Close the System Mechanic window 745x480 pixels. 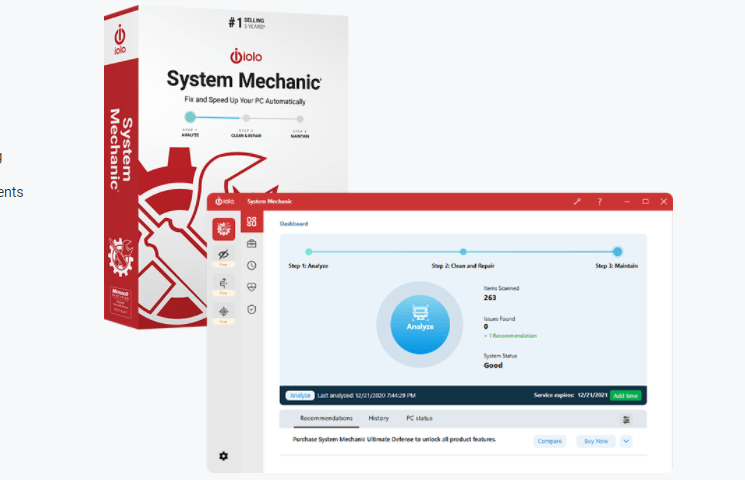pos(664,202)
